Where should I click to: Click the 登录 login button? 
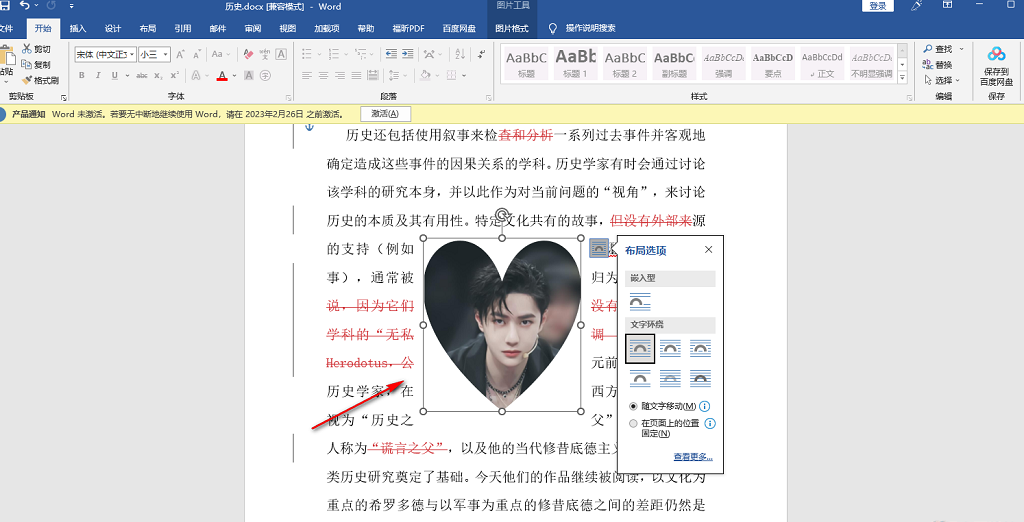coord(878,6)
